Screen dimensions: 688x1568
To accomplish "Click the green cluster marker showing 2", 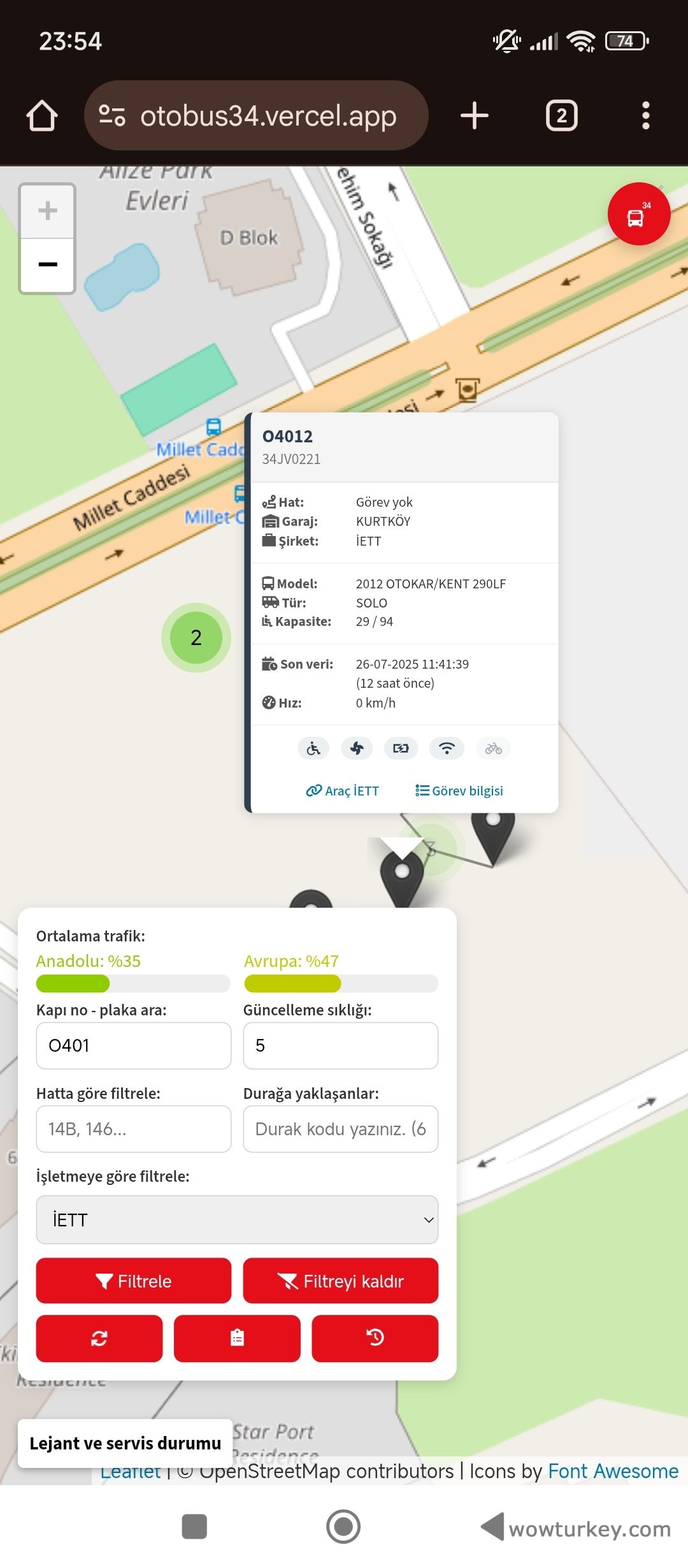I will point(196,637).
